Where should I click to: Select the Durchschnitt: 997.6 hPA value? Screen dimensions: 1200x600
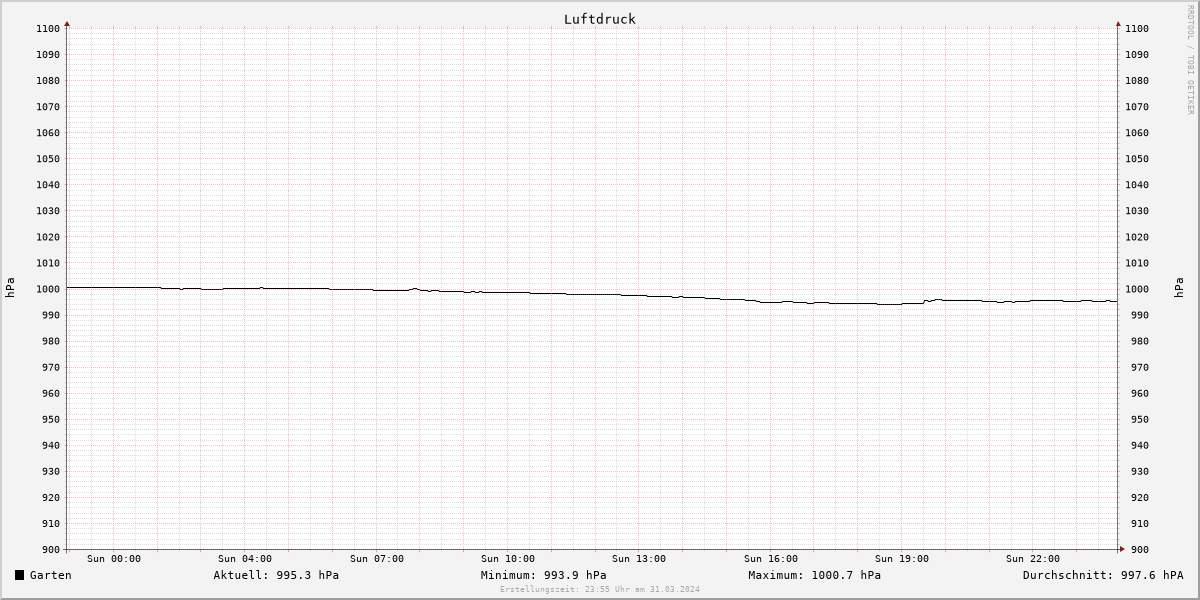point(1103,575)
